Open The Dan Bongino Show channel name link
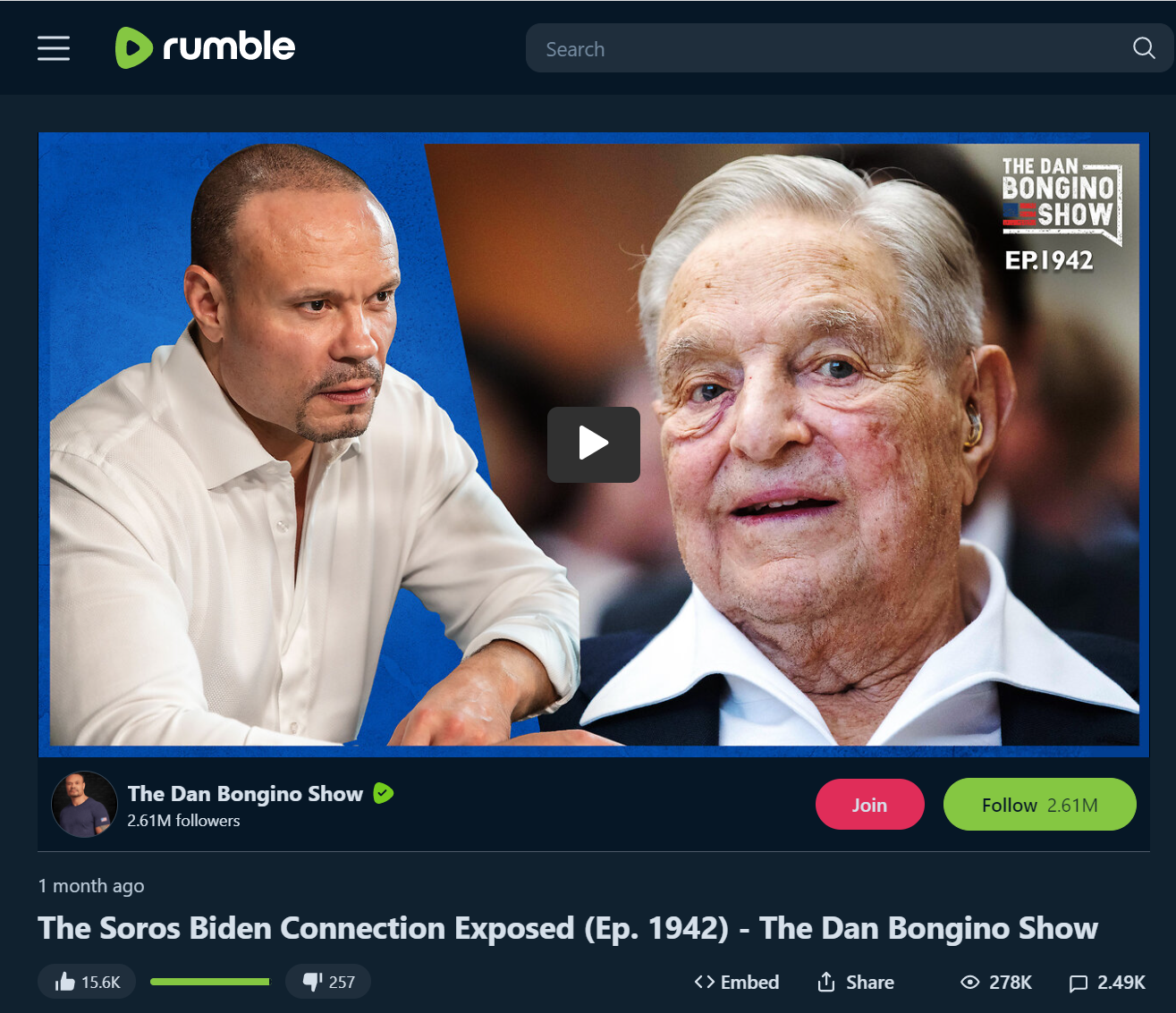The height and width of the screenshot is (1013, 1176). (245, 794)
